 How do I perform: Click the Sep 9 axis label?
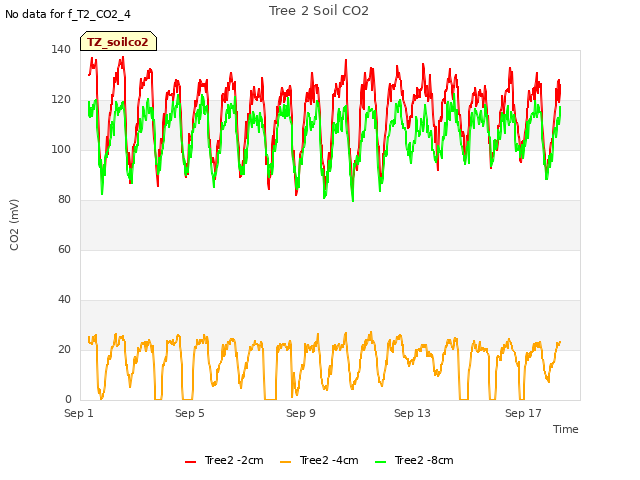[x=301, y=413]
